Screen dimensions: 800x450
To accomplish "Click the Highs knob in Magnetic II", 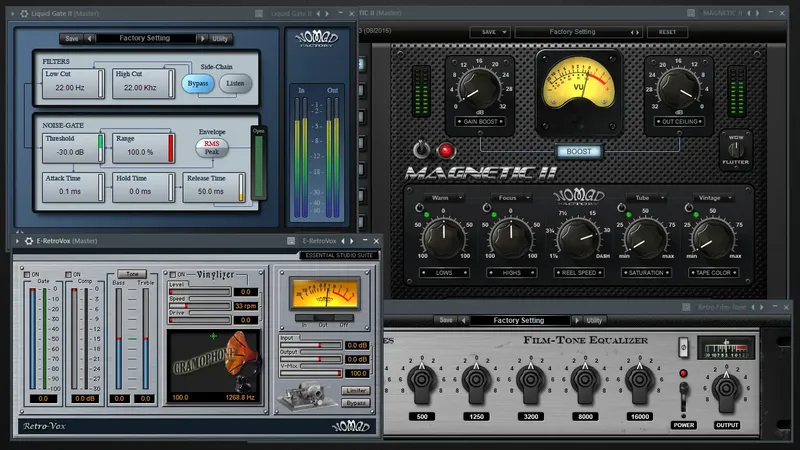I will [511, 237].
